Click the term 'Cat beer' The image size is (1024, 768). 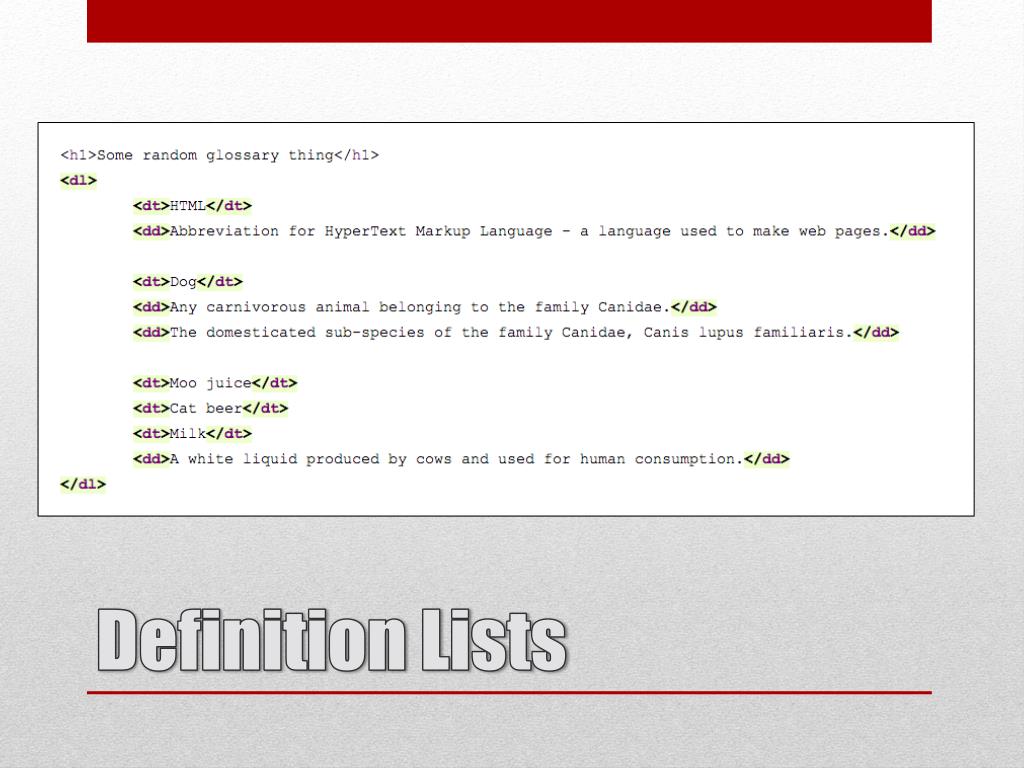pyautogui.click(x=206, y=409)
